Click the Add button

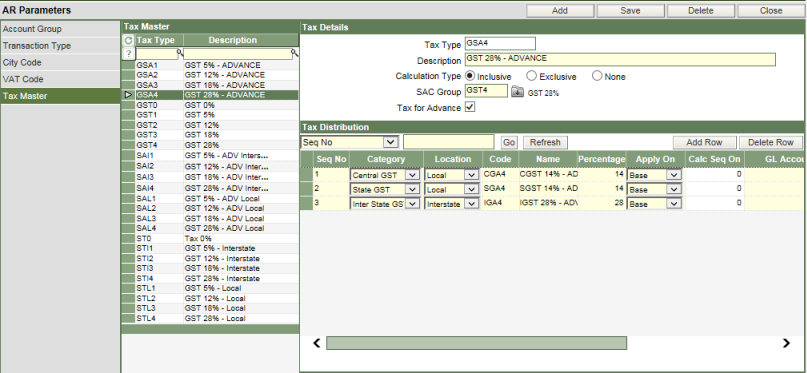560,10
